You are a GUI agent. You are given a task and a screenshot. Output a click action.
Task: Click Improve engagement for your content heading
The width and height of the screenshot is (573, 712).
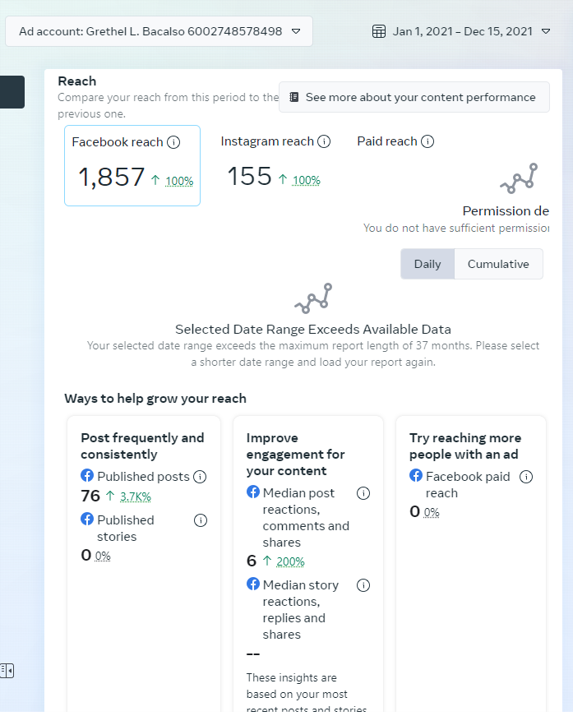point(296,454)
